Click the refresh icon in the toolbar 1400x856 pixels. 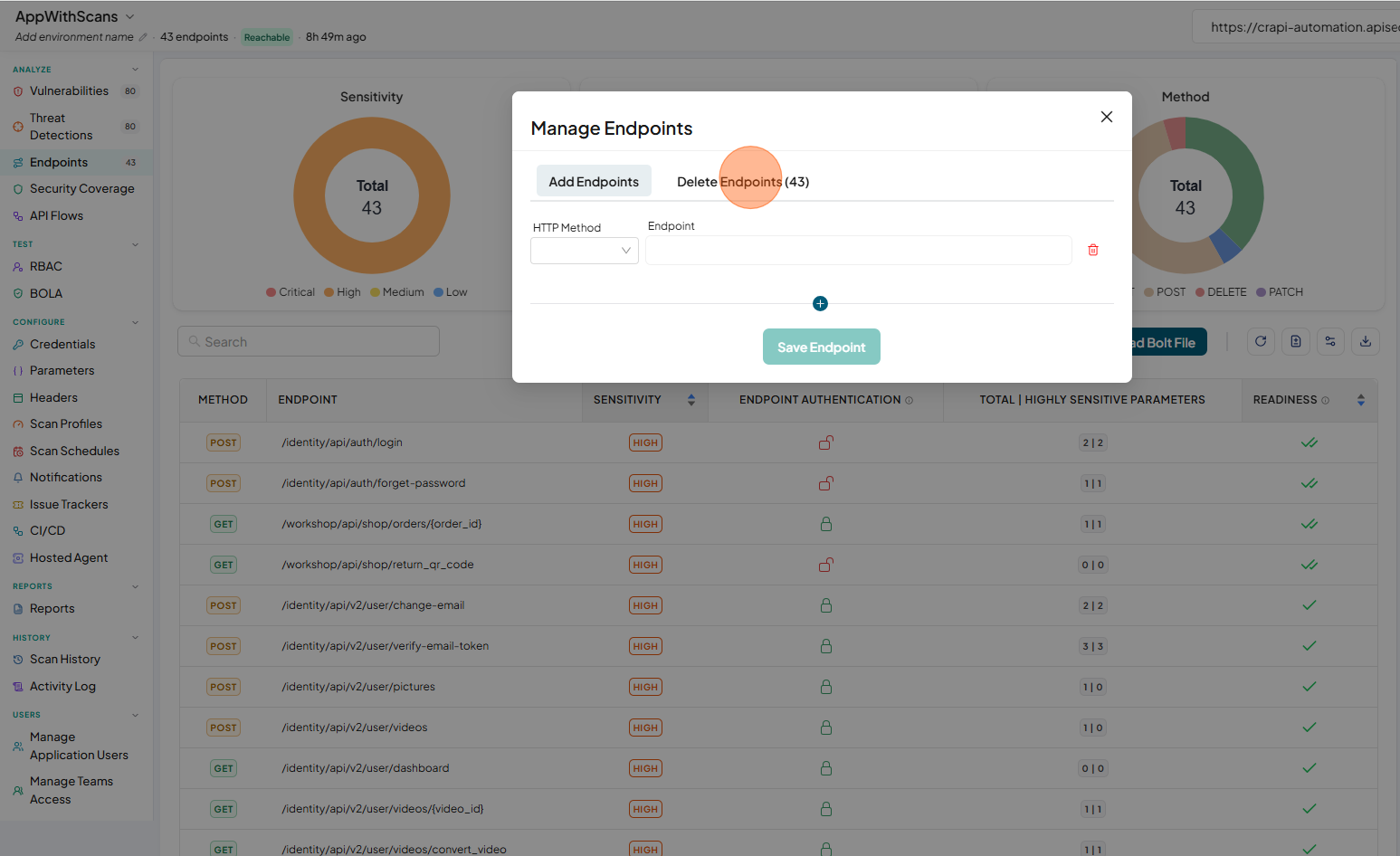(x=1261, y=341)
